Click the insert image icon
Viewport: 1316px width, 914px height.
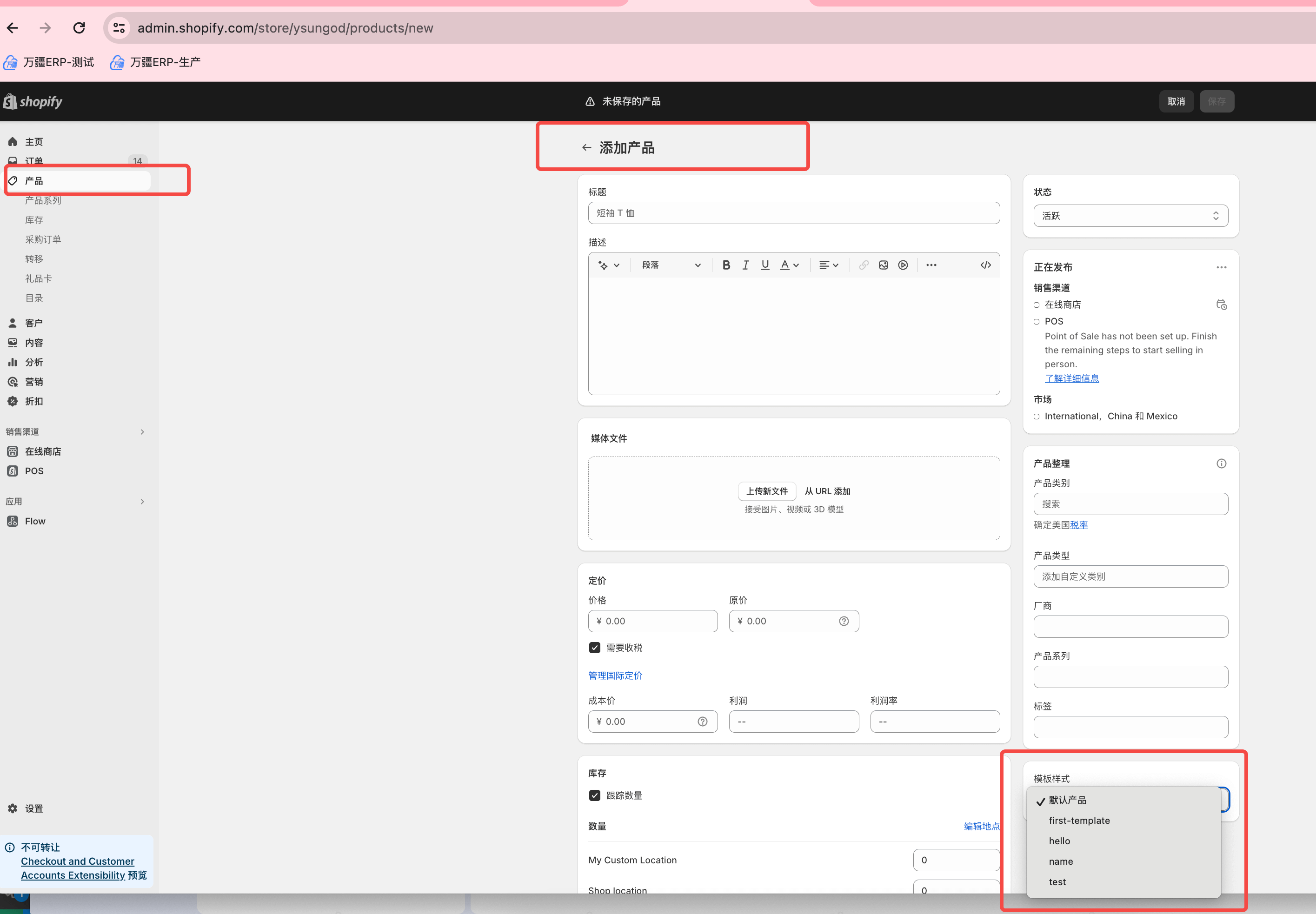point(883,265)
